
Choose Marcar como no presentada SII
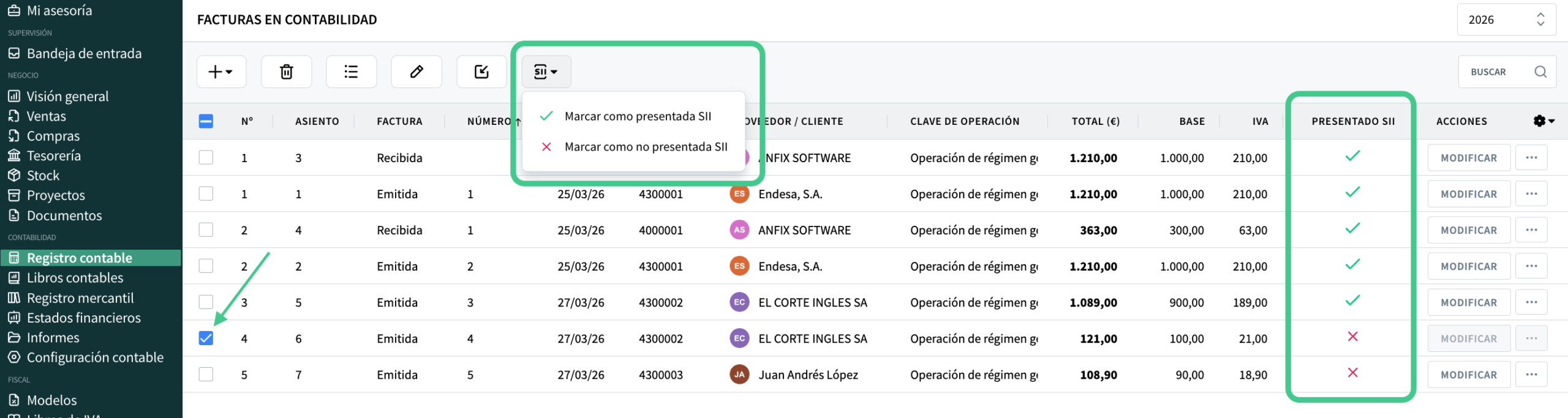click(645, 147)
